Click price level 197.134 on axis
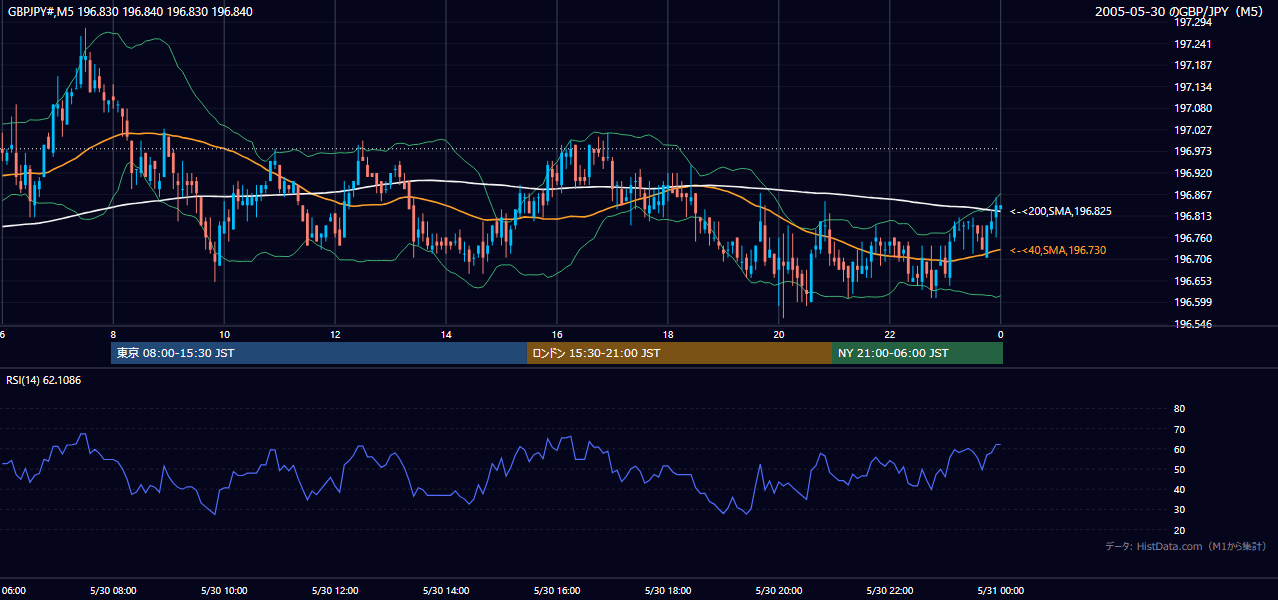The image size is (1278, 600). (x=1193, y=87)
